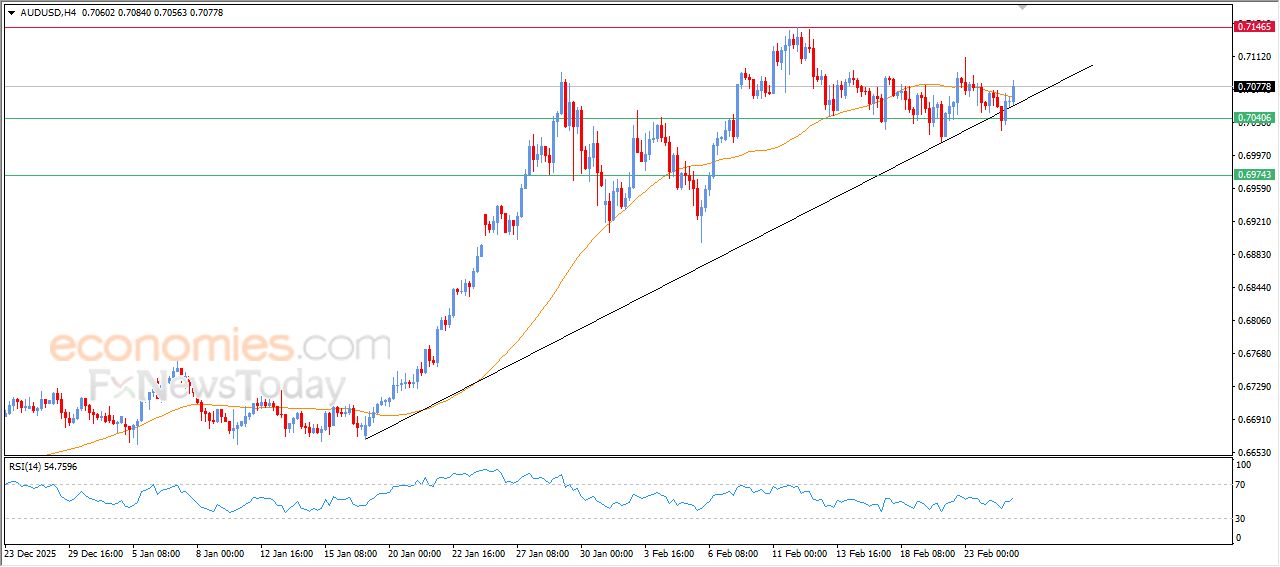Click the 0.68060 price axis value
Screen dimensions: 1280x567
tap(1254, 321)
